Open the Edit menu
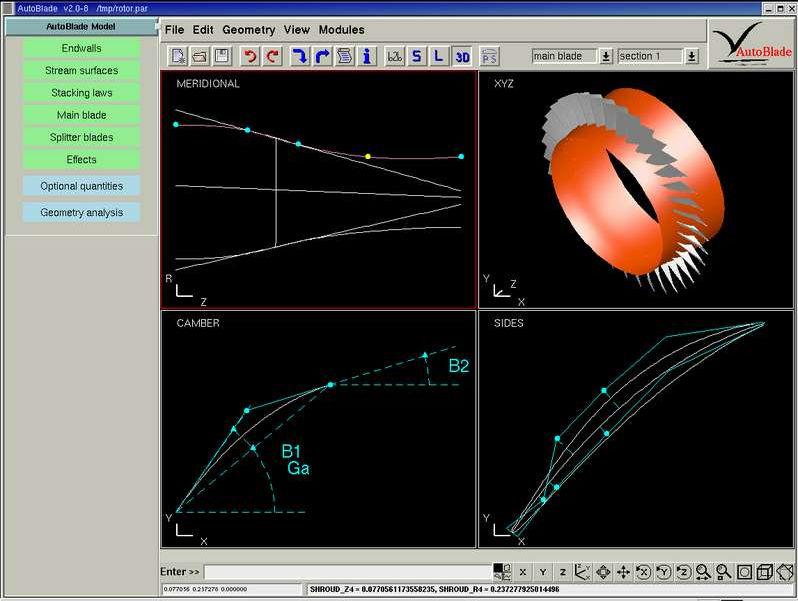Viewport: 798px width, 601px height. [x=203, y=30]
